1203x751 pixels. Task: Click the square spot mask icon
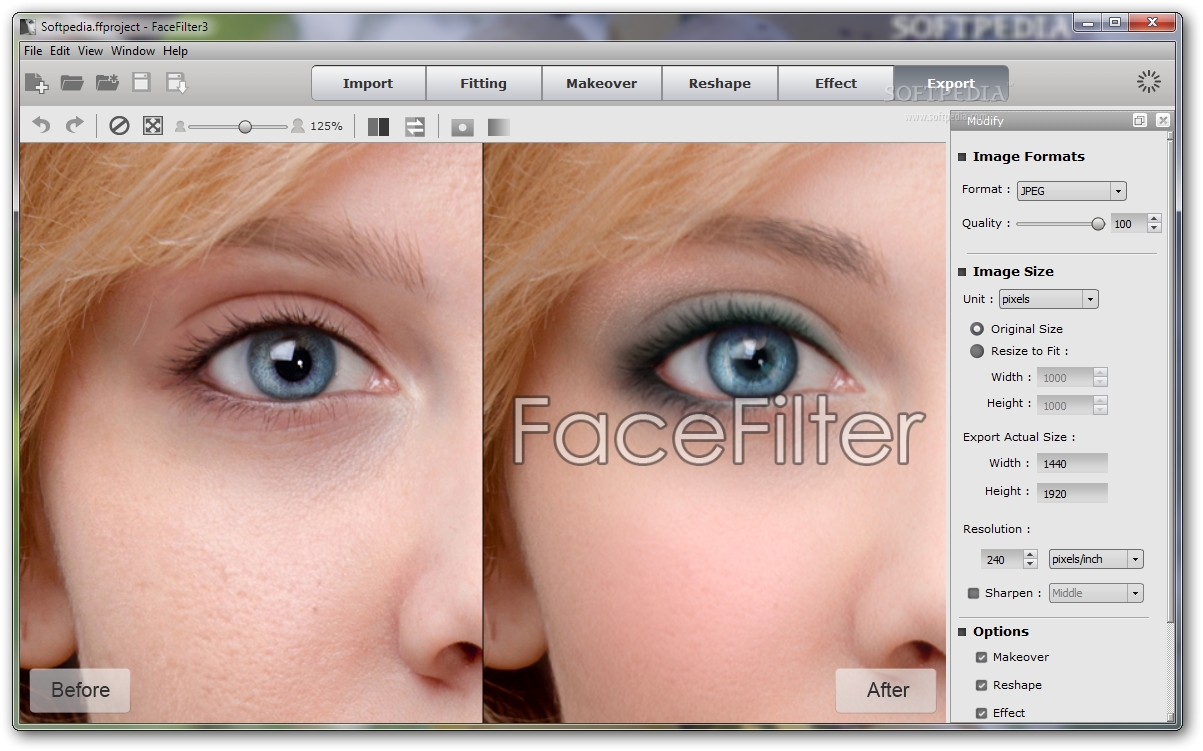pos(462,127)
